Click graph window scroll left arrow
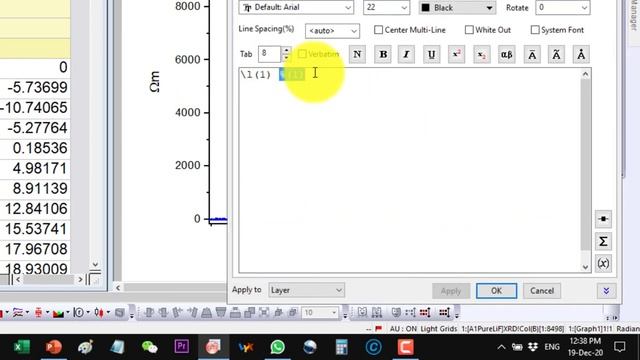 118,288
